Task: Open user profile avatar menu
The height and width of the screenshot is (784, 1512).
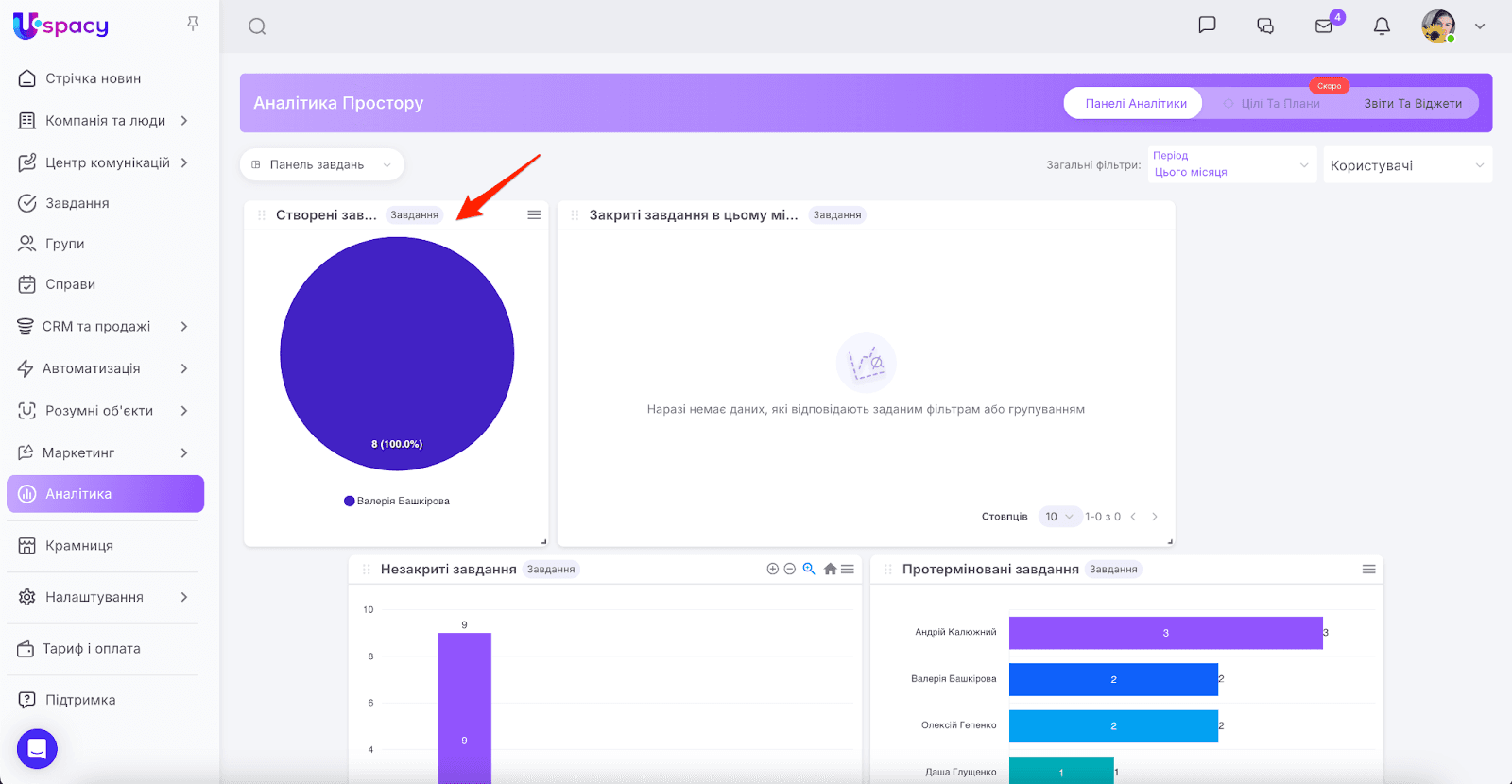Action: (x=1438, y=26)
